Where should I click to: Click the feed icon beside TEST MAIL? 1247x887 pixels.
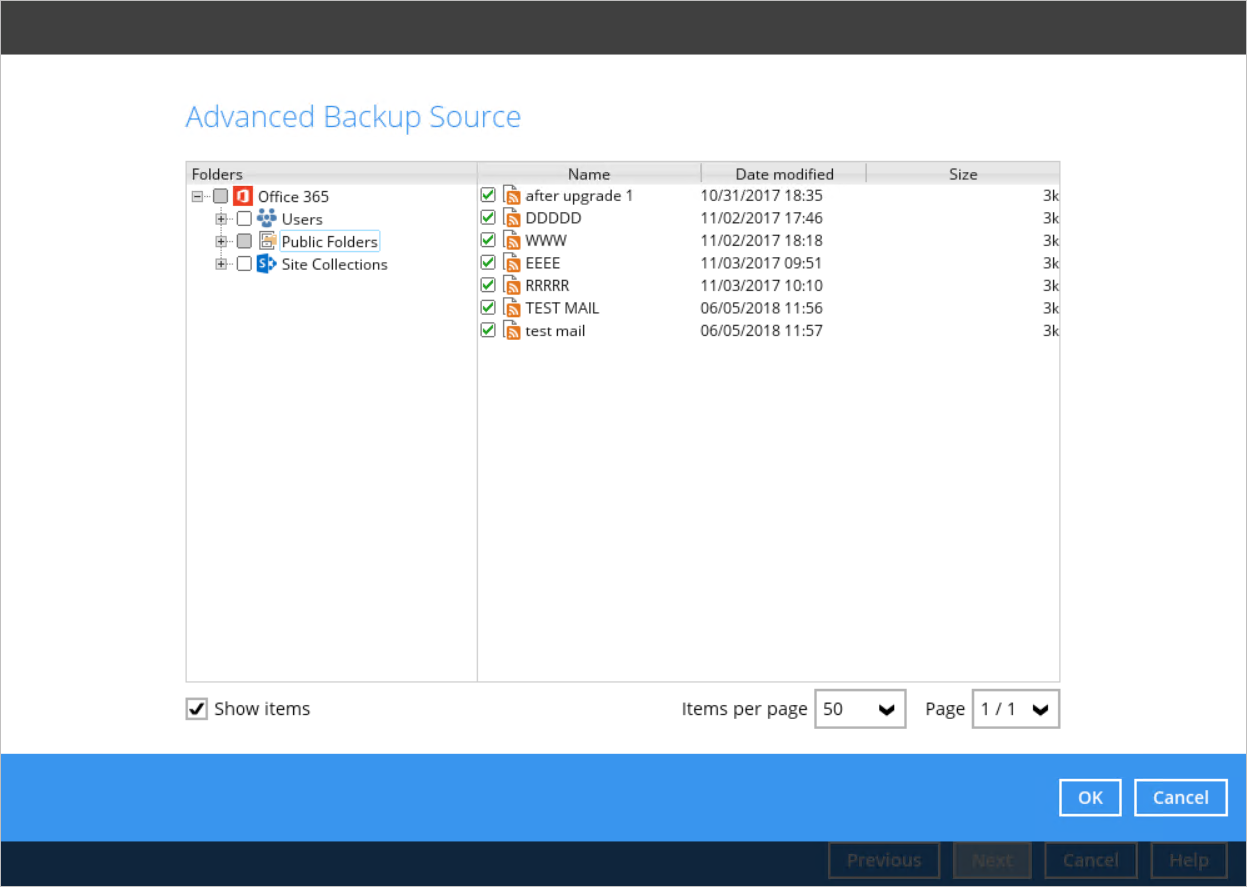click(512, 308)
